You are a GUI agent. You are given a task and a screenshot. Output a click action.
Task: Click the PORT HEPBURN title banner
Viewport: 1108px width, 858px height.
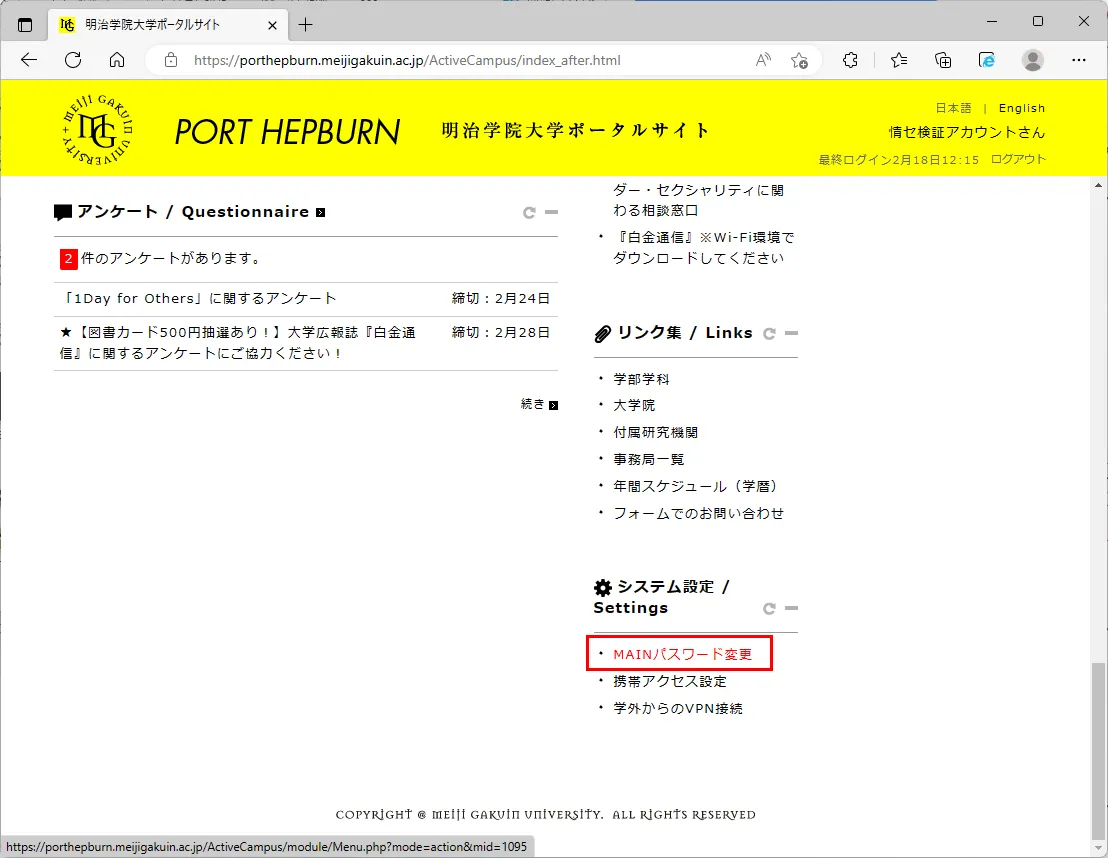287,131
